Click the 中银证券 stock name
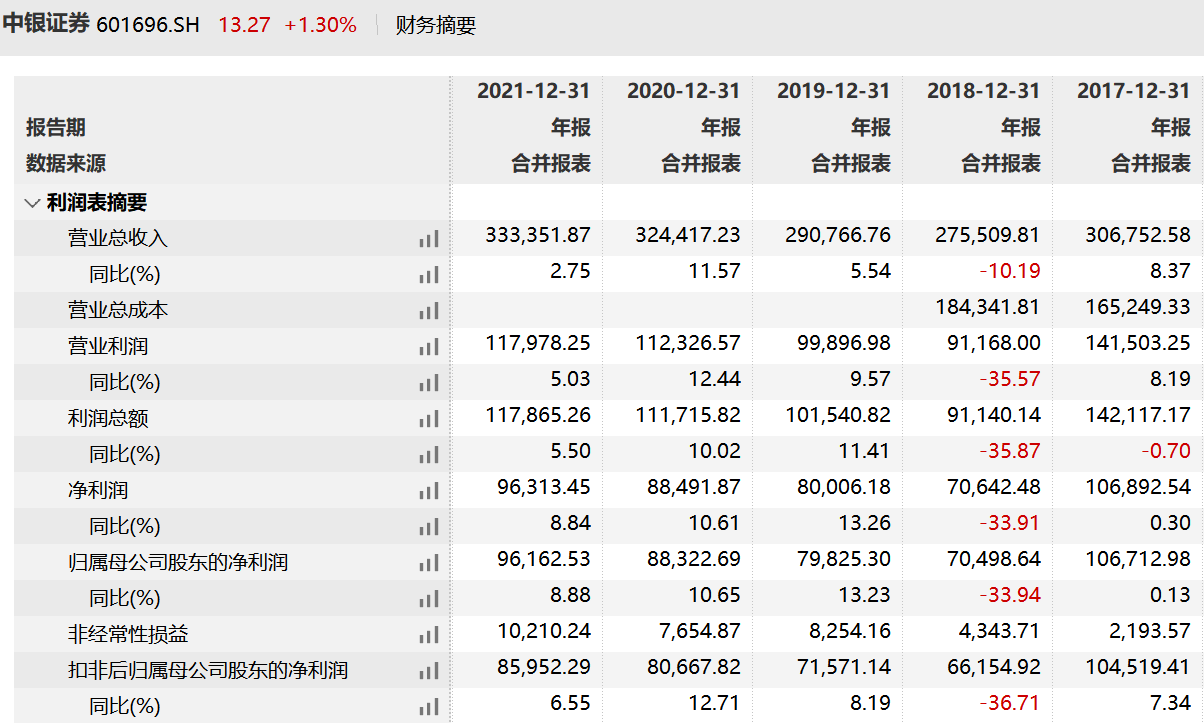 (x=46, y=25)
